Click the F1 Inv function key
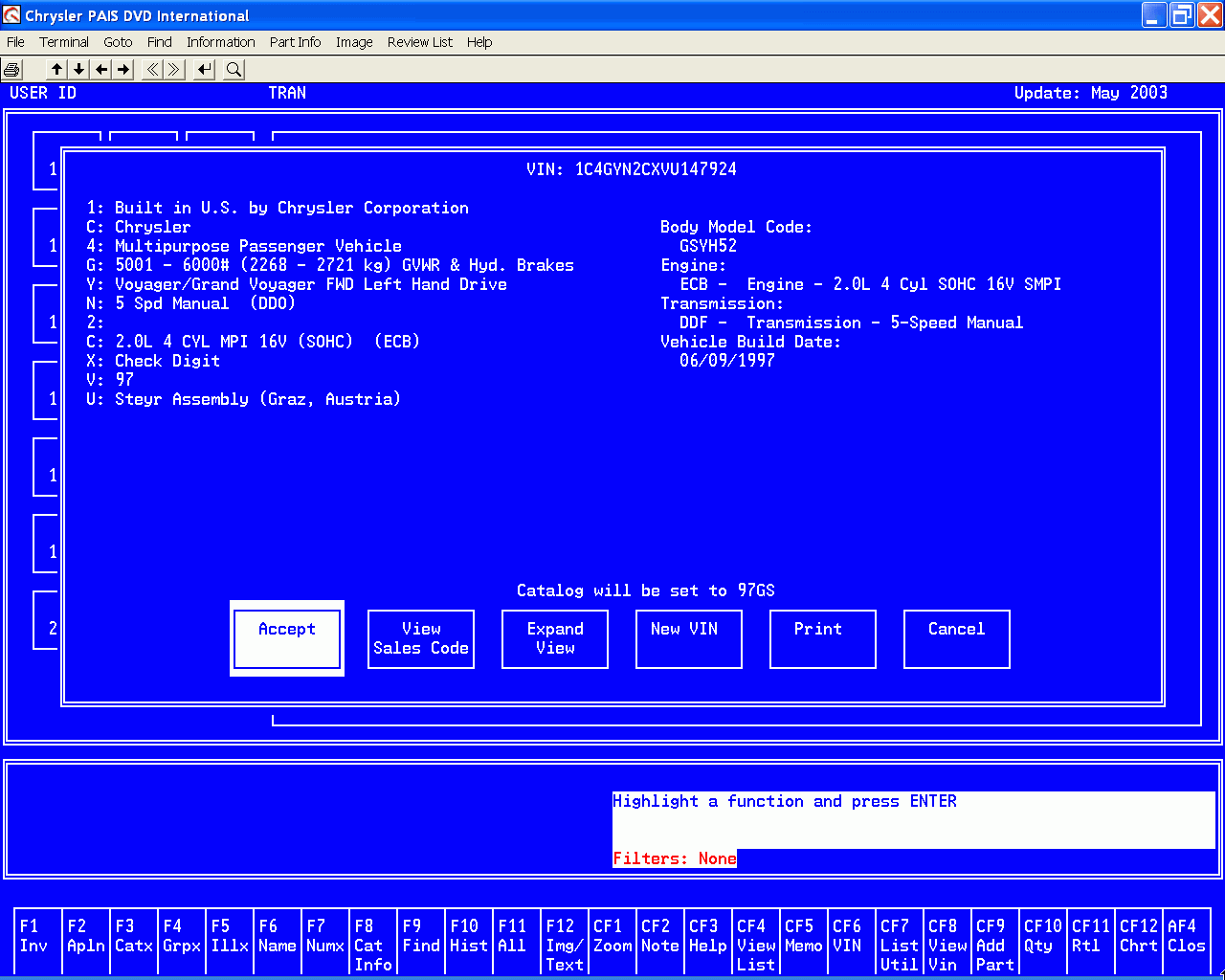This screenshot has width=1225, height=980. point(38,943)
